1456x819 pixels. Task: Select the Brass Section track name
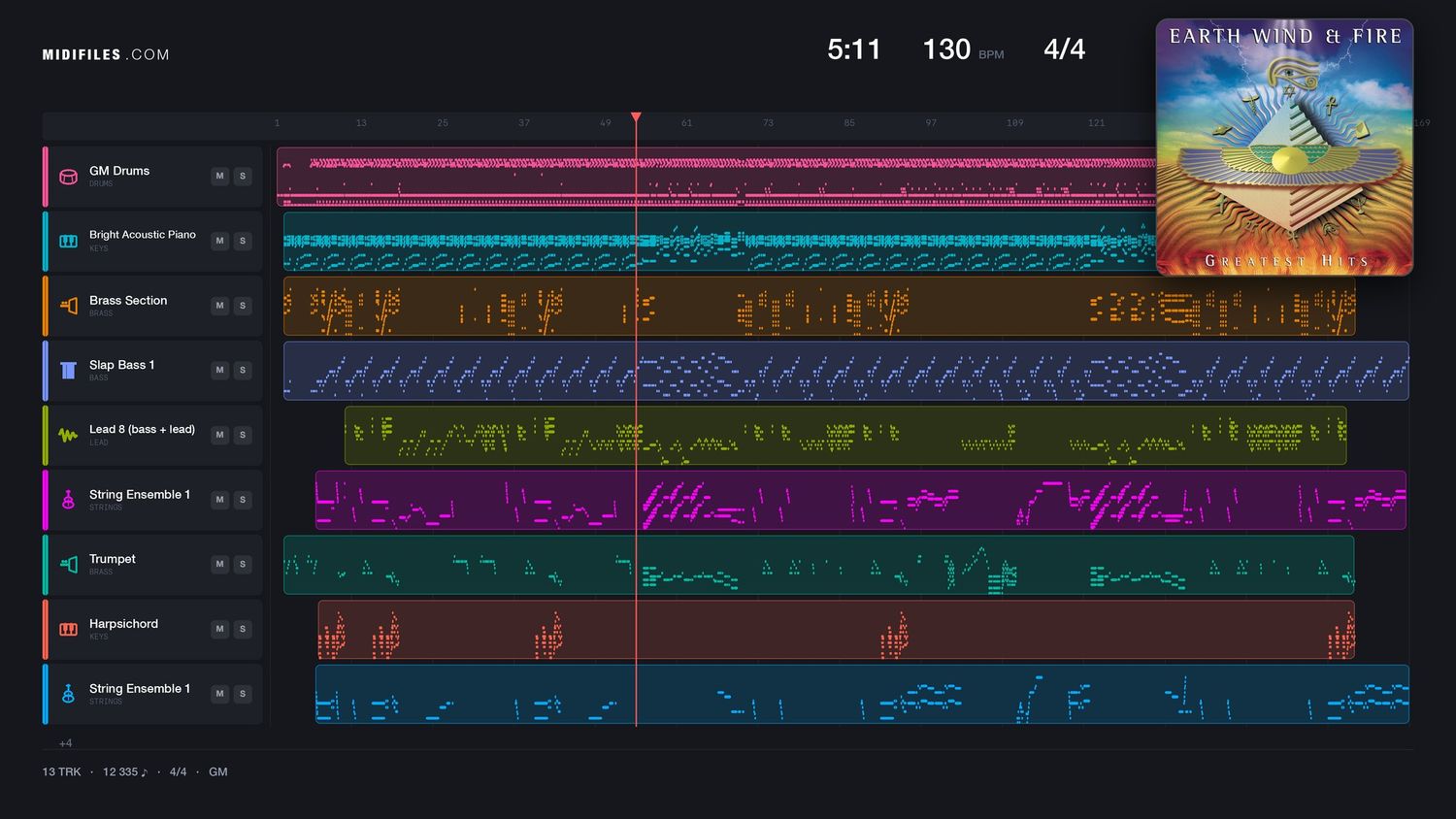(128, 301)
